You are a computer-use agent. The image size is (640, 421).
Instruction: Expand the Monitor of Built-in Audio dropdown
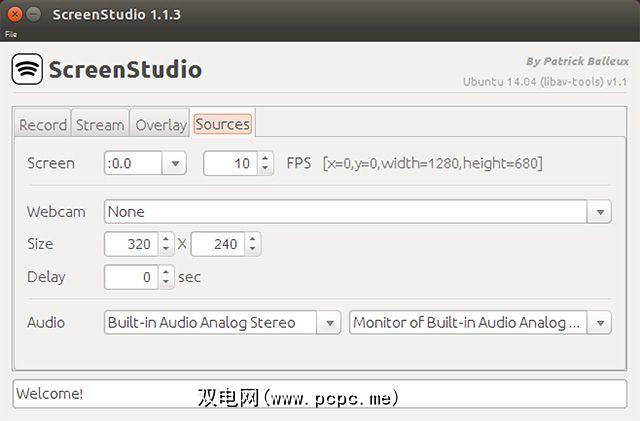pyautogui.click(x=600, y=323)
